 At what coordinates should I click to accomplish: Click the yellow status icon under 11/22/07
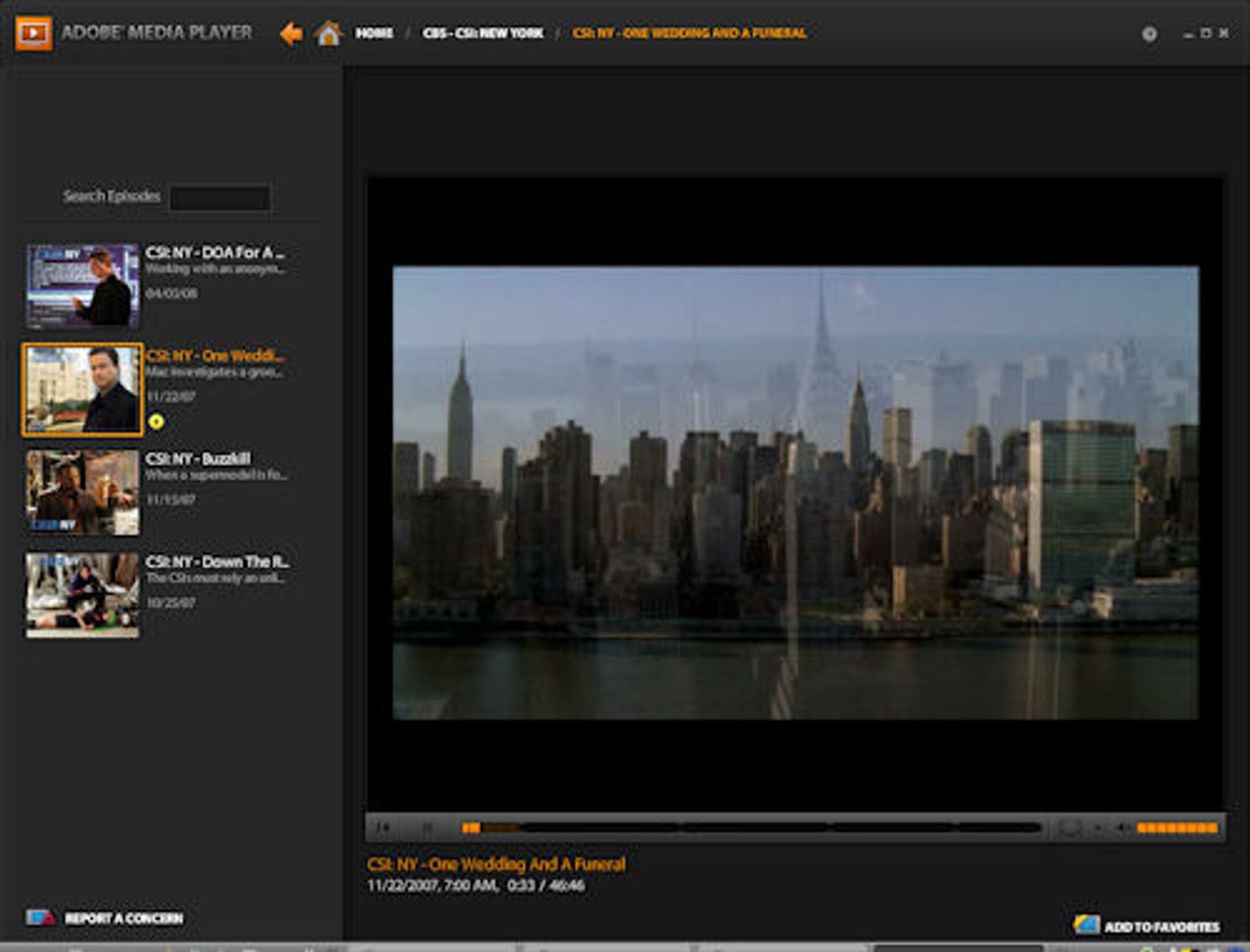(156, 422)
